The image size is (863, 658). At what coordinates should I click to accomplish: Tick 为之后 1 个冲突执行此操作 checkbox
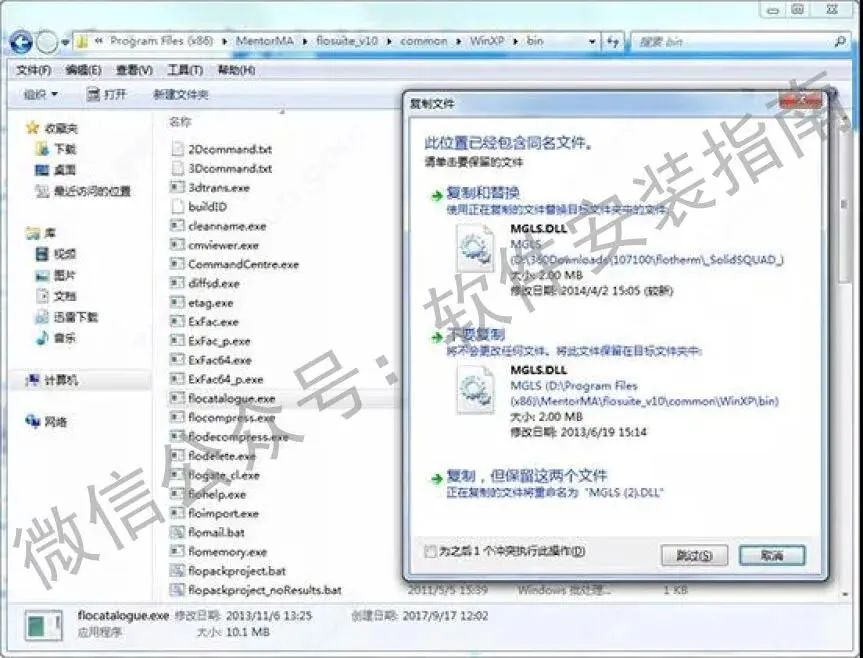430,551
